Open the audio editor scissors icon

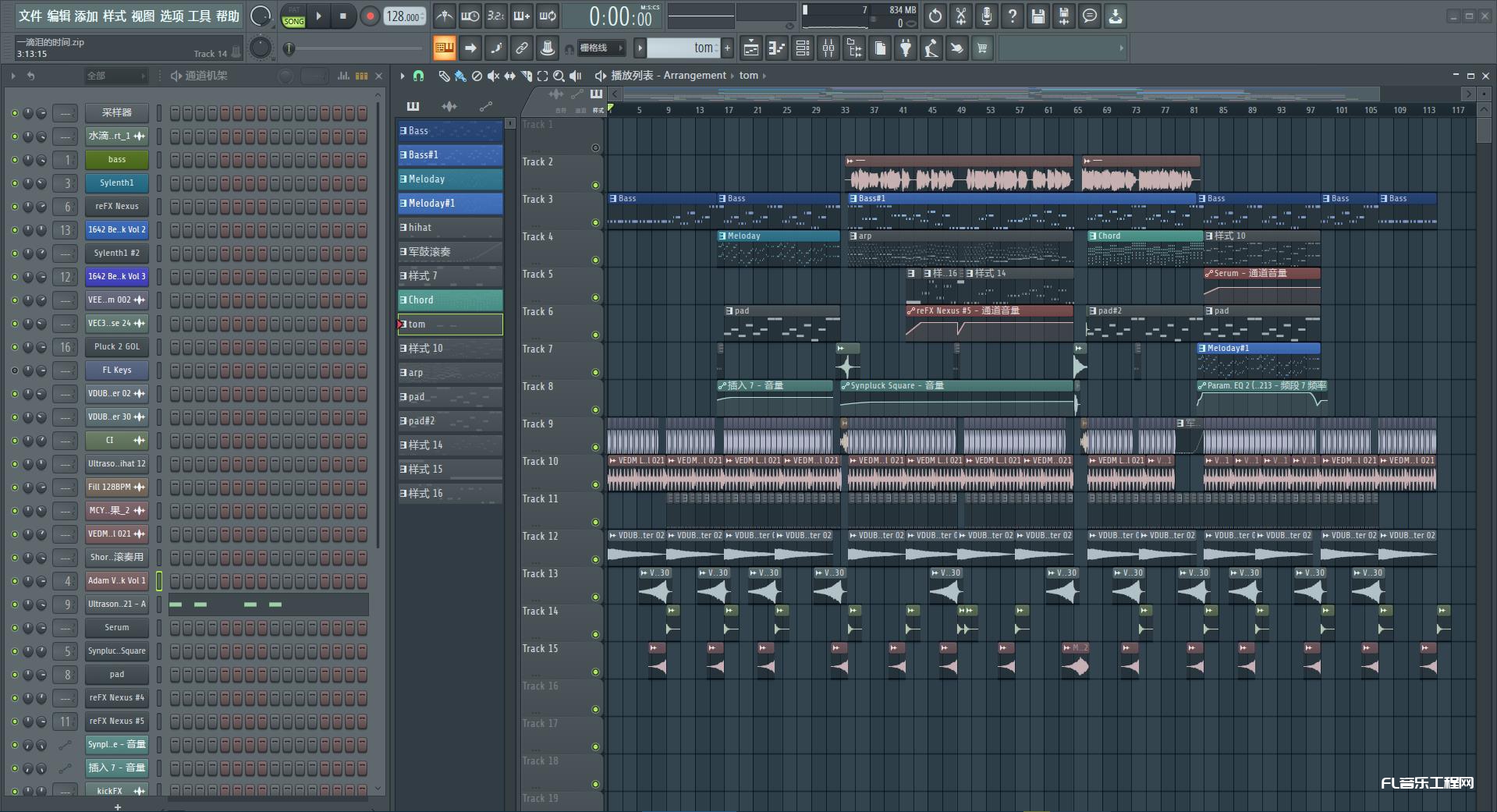(961, 16)
